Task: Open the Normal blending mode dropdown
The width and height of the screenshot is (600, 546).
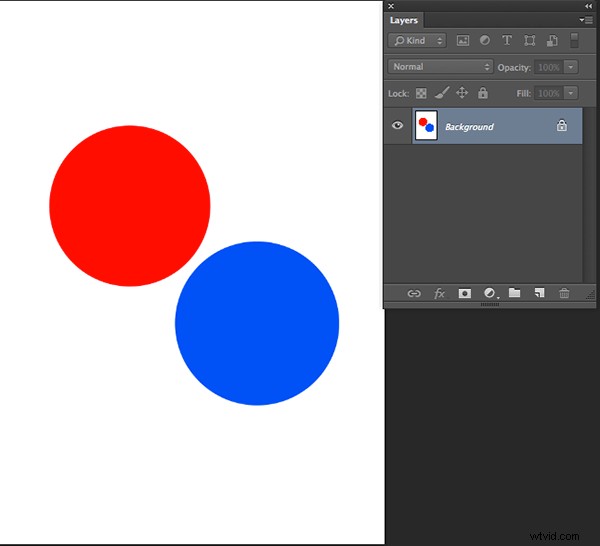Action: tap(440, 67)
